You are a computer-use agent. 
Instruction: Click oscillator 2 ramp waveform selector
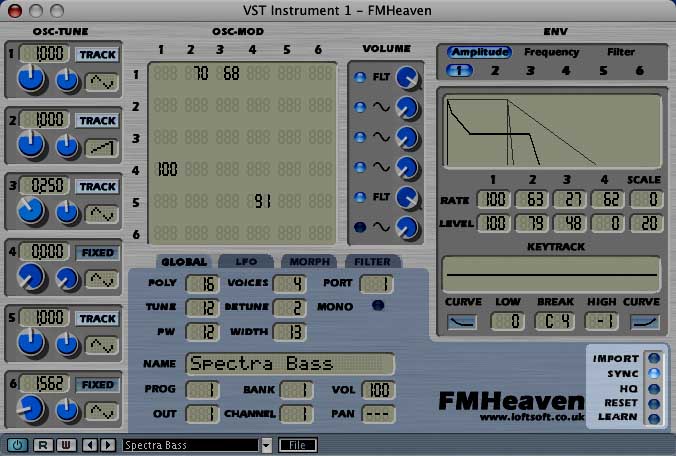tap(102, 148)
